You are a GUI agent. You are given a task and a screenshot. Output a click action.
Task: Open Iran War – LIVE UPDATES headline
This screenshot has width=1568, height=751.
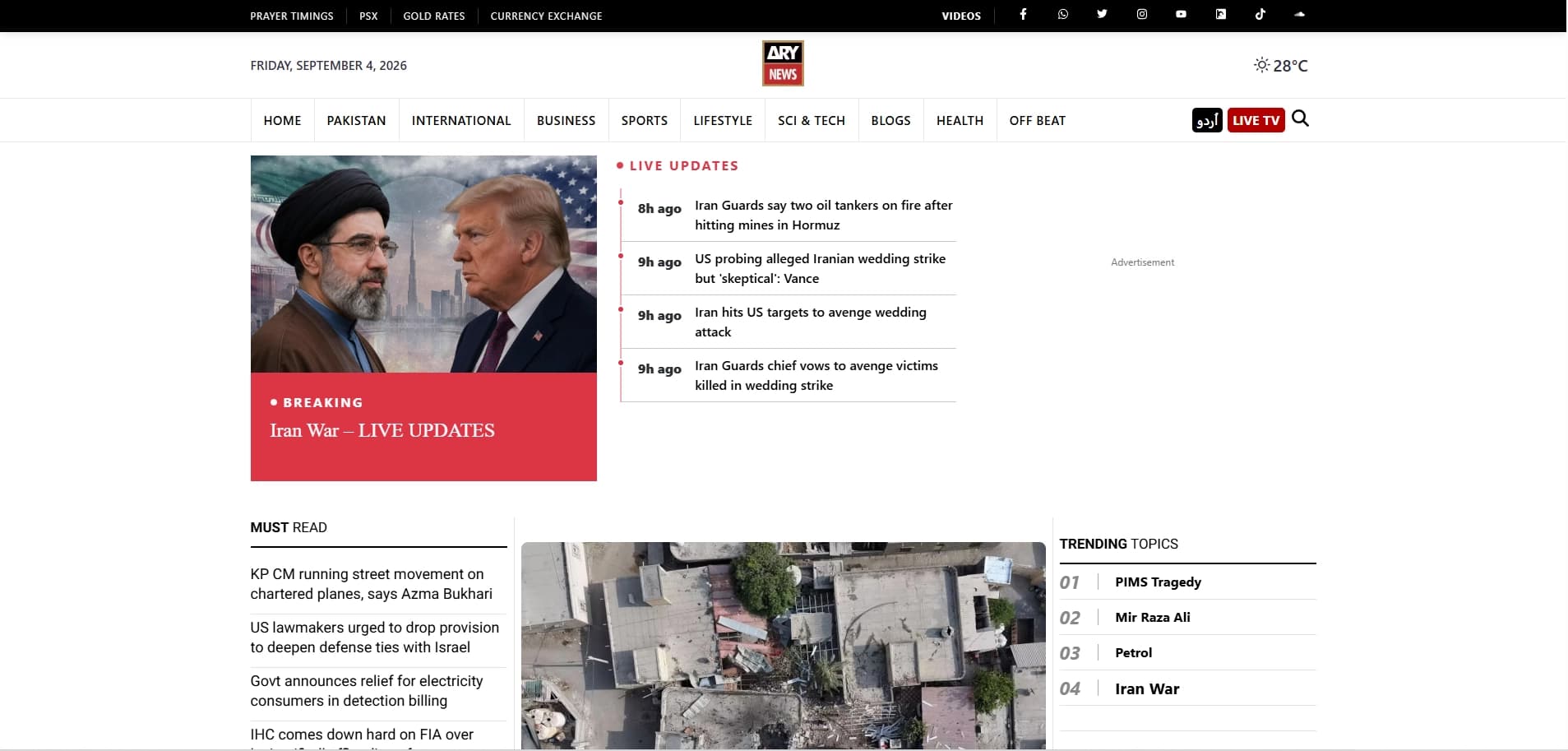tap(382, 430)
